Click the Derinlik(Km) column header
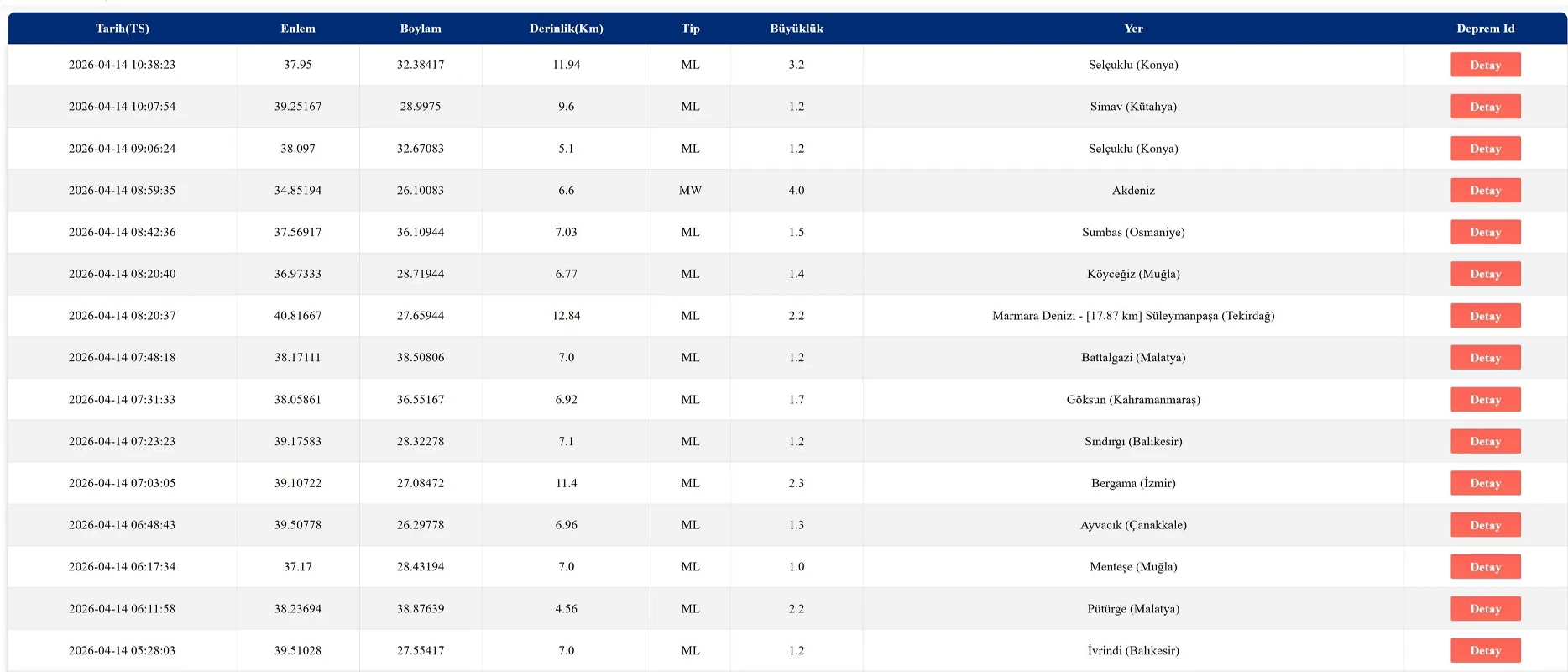 pos(566,29)
